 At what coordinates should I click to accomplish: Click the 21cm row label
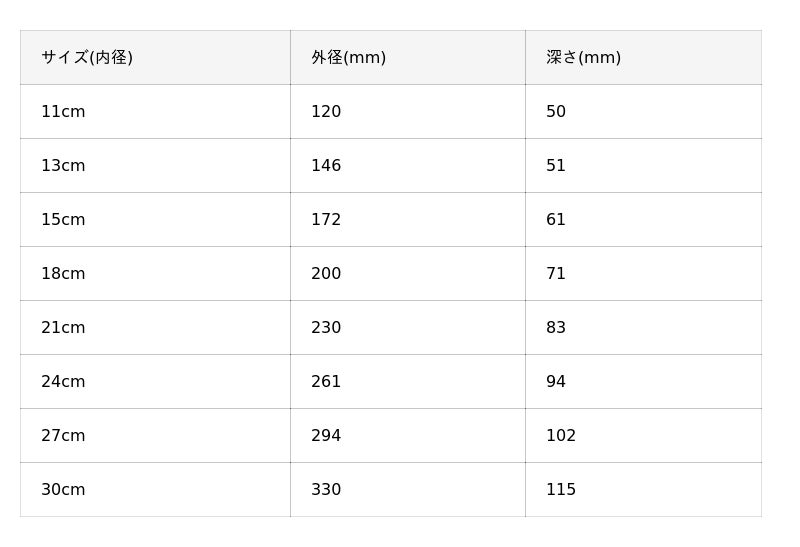coord(63,328)
